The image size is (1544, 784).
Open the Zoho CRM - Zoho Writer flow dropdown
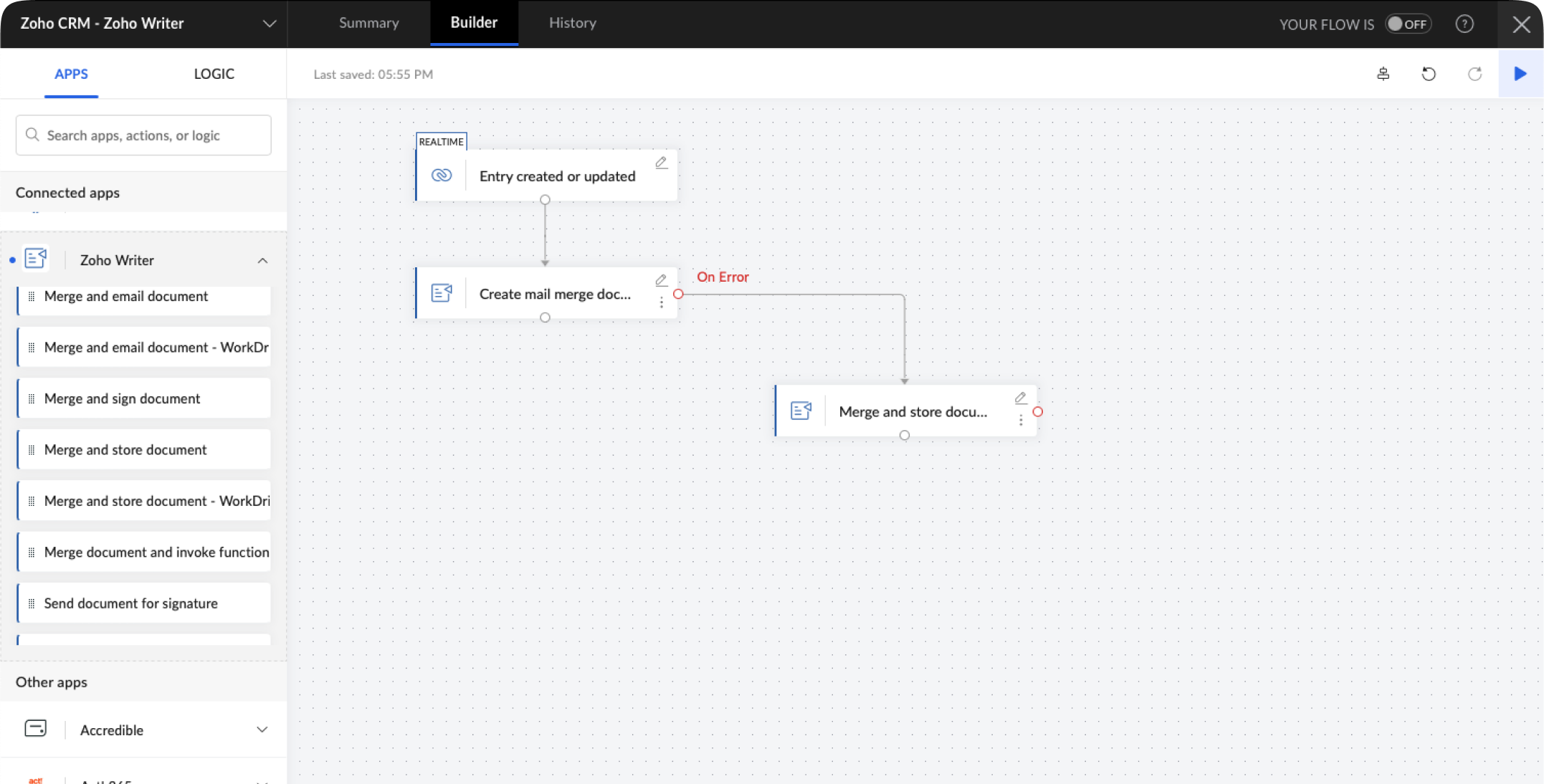pos(270,24)
